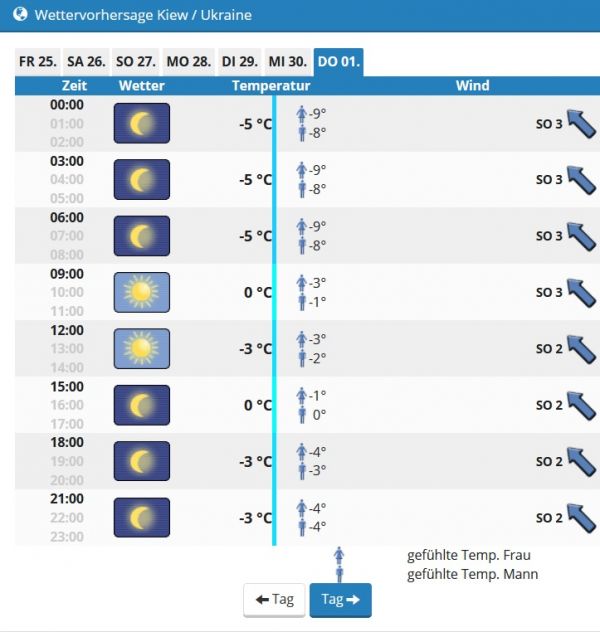Screen dimensions: 600x632
Task: Click the wind direction arrow at 15:00
Action: pyautogui.click(x=580, y=405)
